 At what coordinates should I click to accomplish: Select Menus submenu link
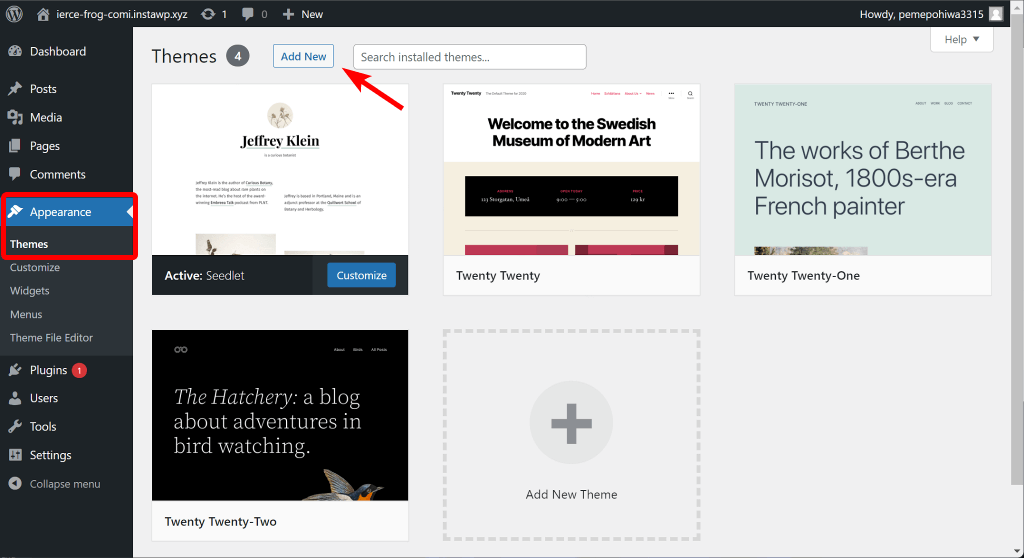pos(26,314)
